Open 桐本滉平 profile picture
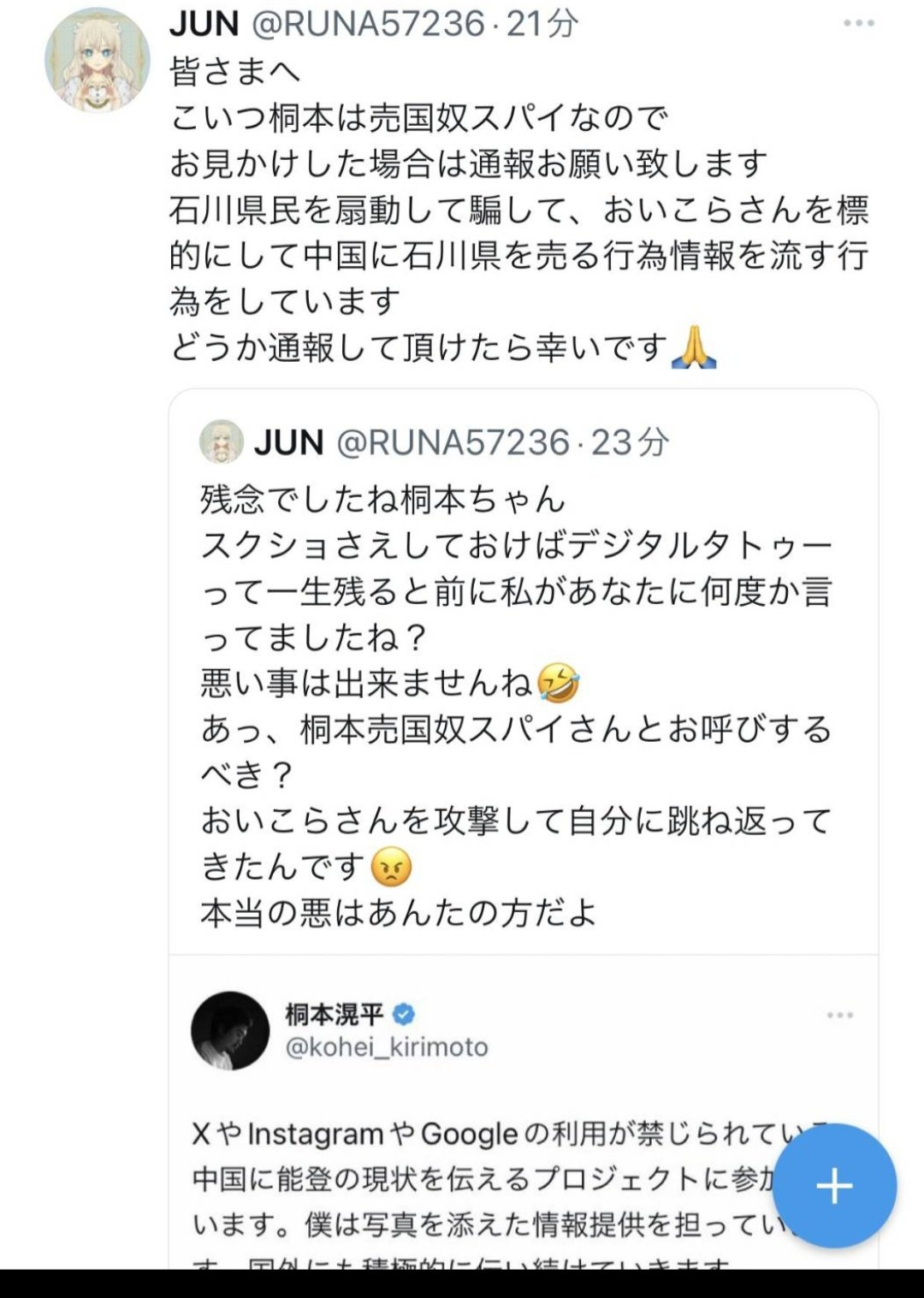Viewport: 924px width, 1298px height. coord(230,1030)
